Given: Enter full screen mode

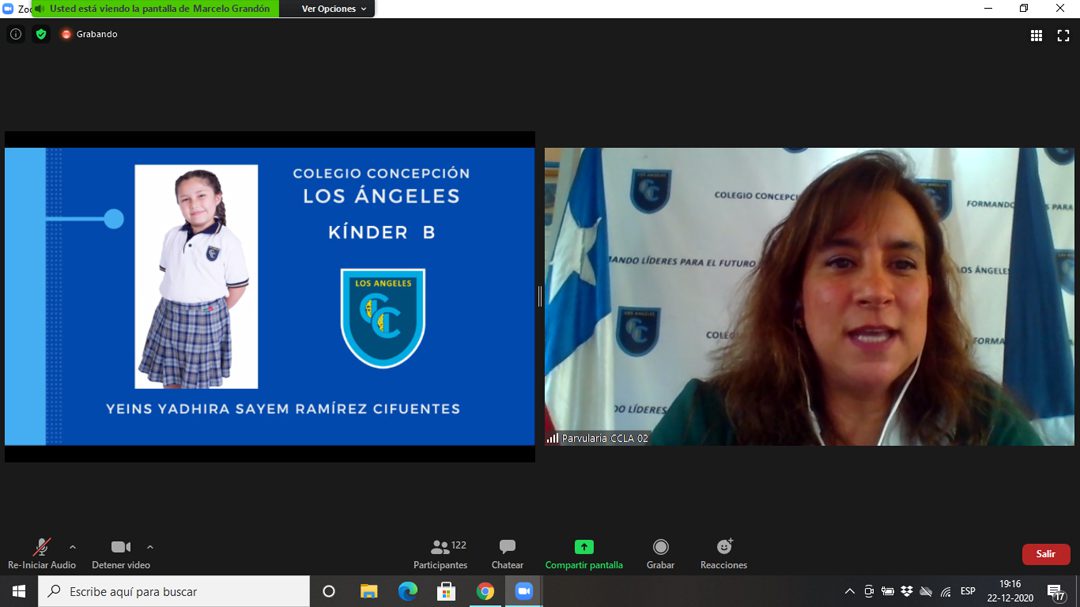Looking at the screenshot, I should tap(1063, 35).
